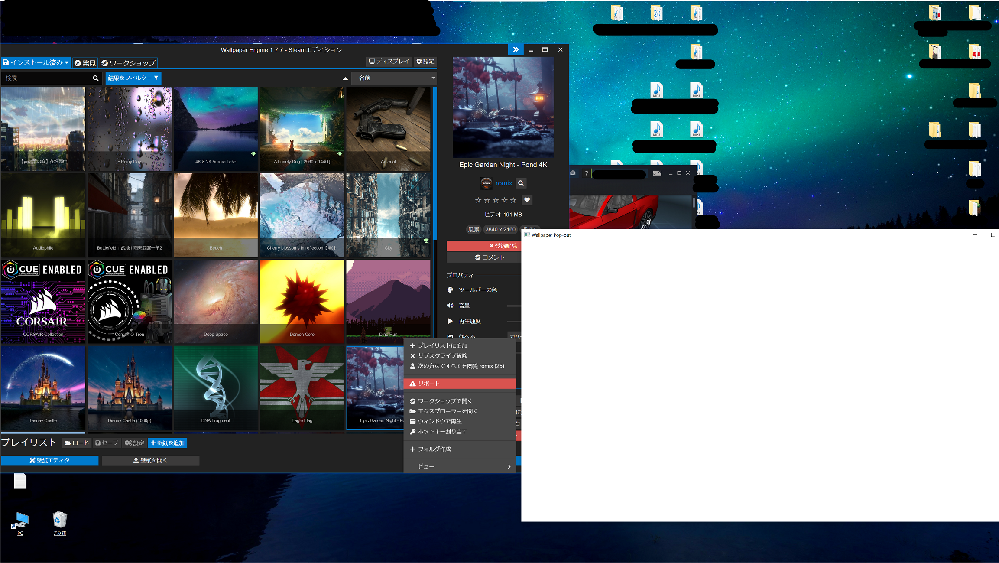This screenshot has width=999, height=563.
Task: Choose ワークショップで開く in the context menu
Action: pyautogui.click(x=460, y=401)
